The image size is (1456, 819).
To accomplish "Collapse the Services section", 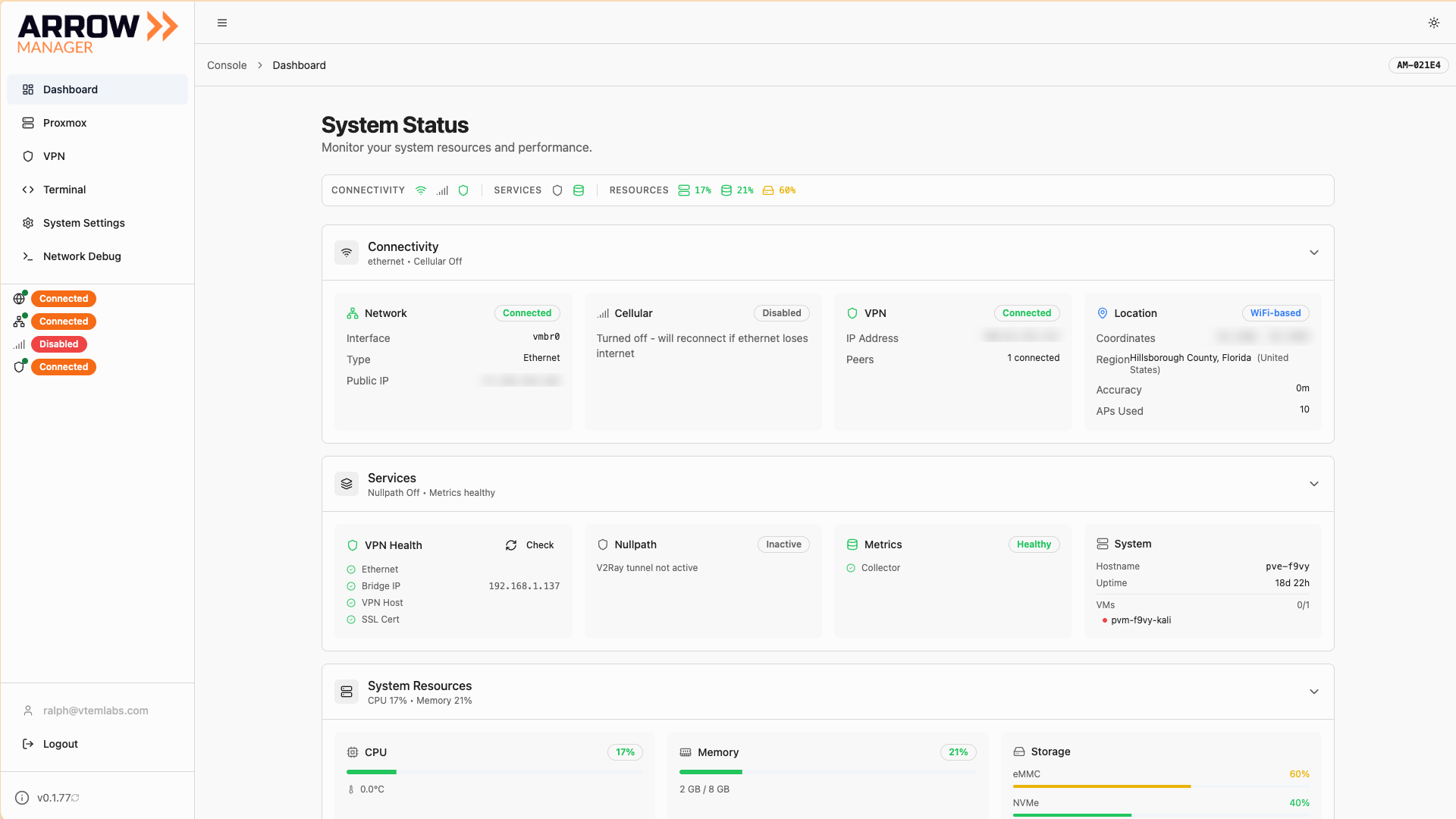I will click(1314, 484).
